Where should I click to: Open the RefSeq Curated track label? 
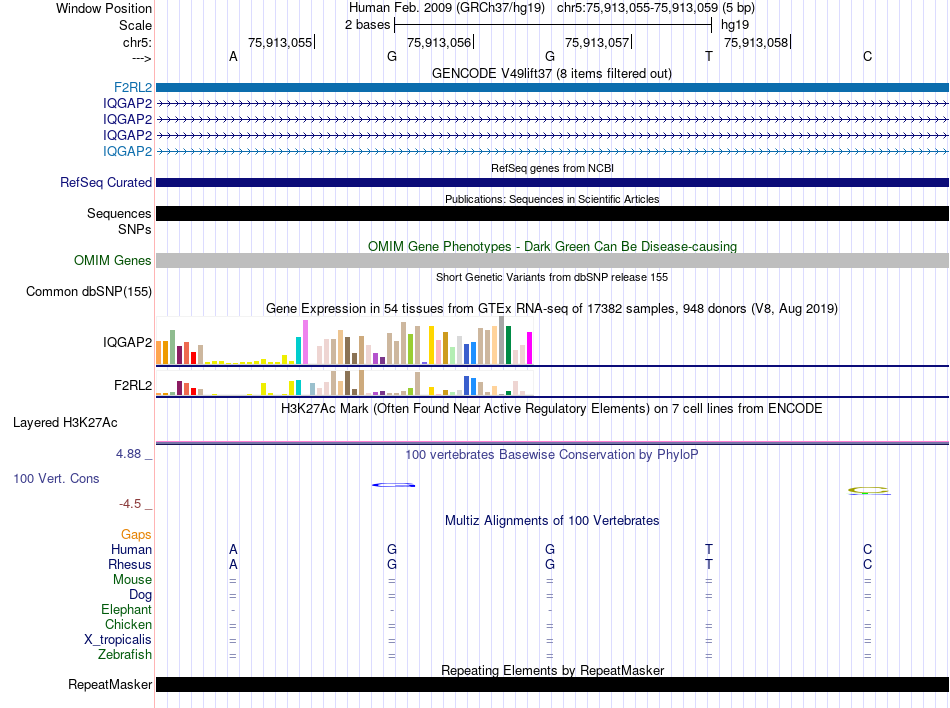point(106,182)
